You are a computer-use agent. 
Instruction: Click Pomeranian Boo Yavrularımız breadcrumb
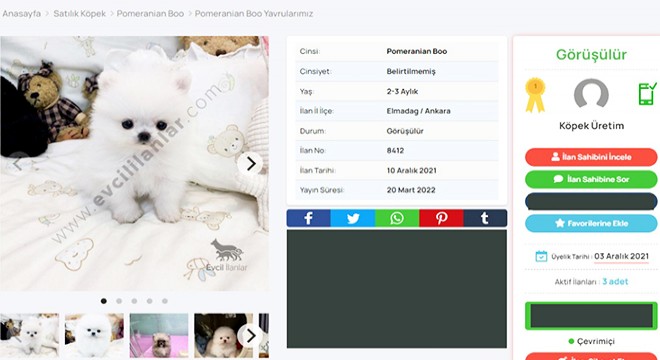click(254, 13)
